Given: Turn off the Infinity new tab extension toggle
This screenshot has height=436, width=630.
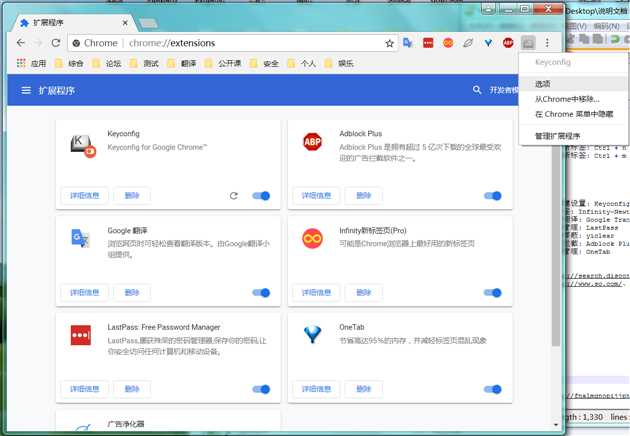Looking at the screenshot, I should coord(493,293).
